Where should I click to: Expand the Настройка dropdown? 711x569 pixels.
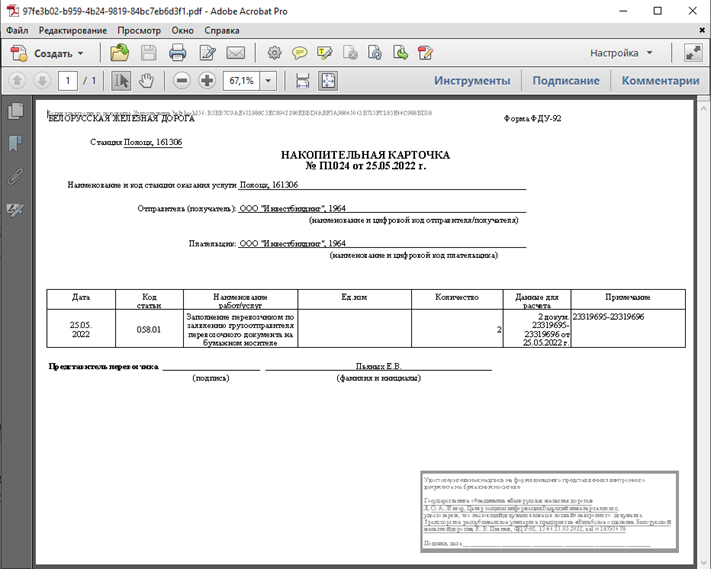621,53
